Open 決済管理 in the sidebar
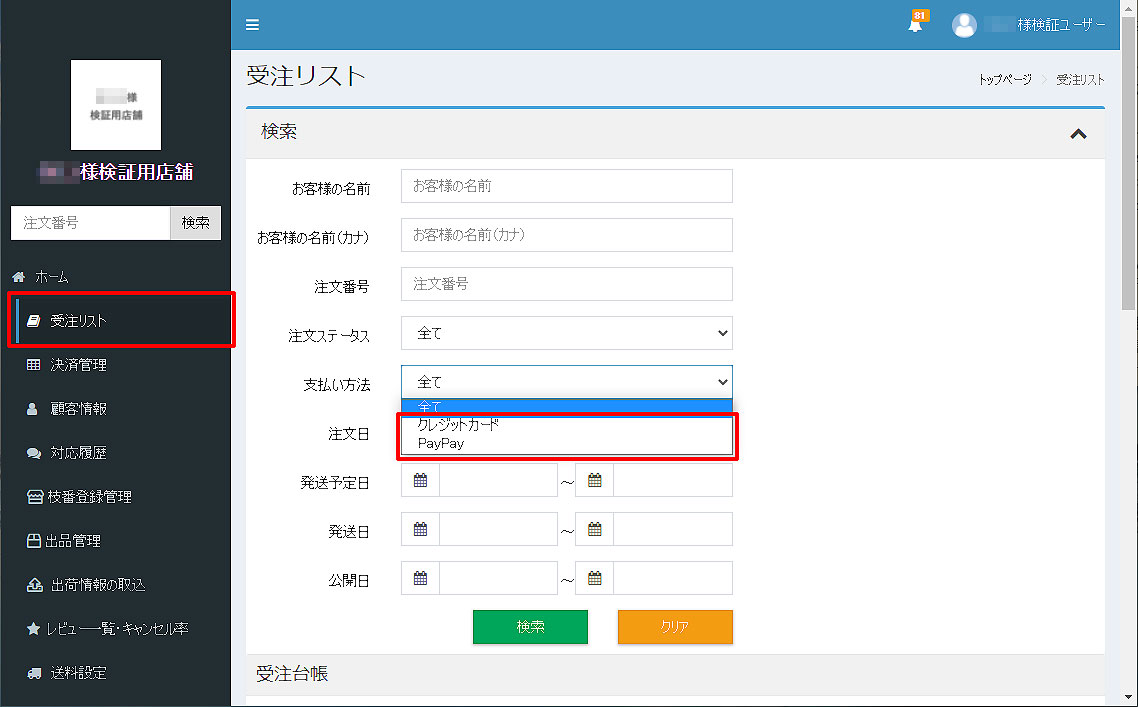The image size is (1138, 707). pyautogui.click(x=78, y=365)
